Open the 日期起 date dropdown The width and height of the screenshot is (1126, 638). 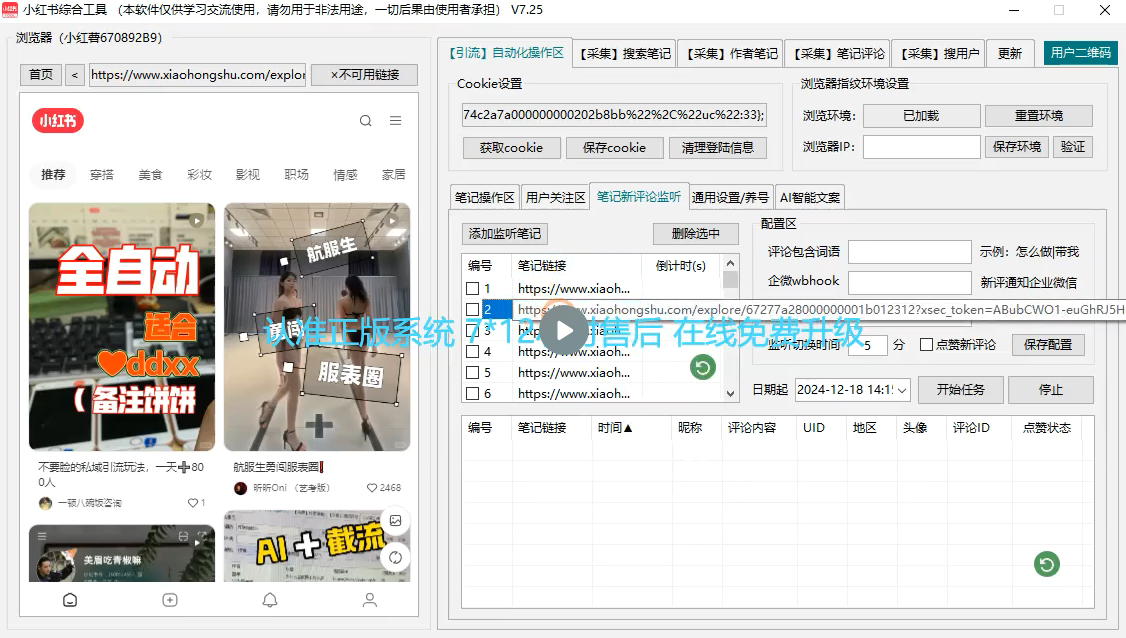tap(902, 390)
